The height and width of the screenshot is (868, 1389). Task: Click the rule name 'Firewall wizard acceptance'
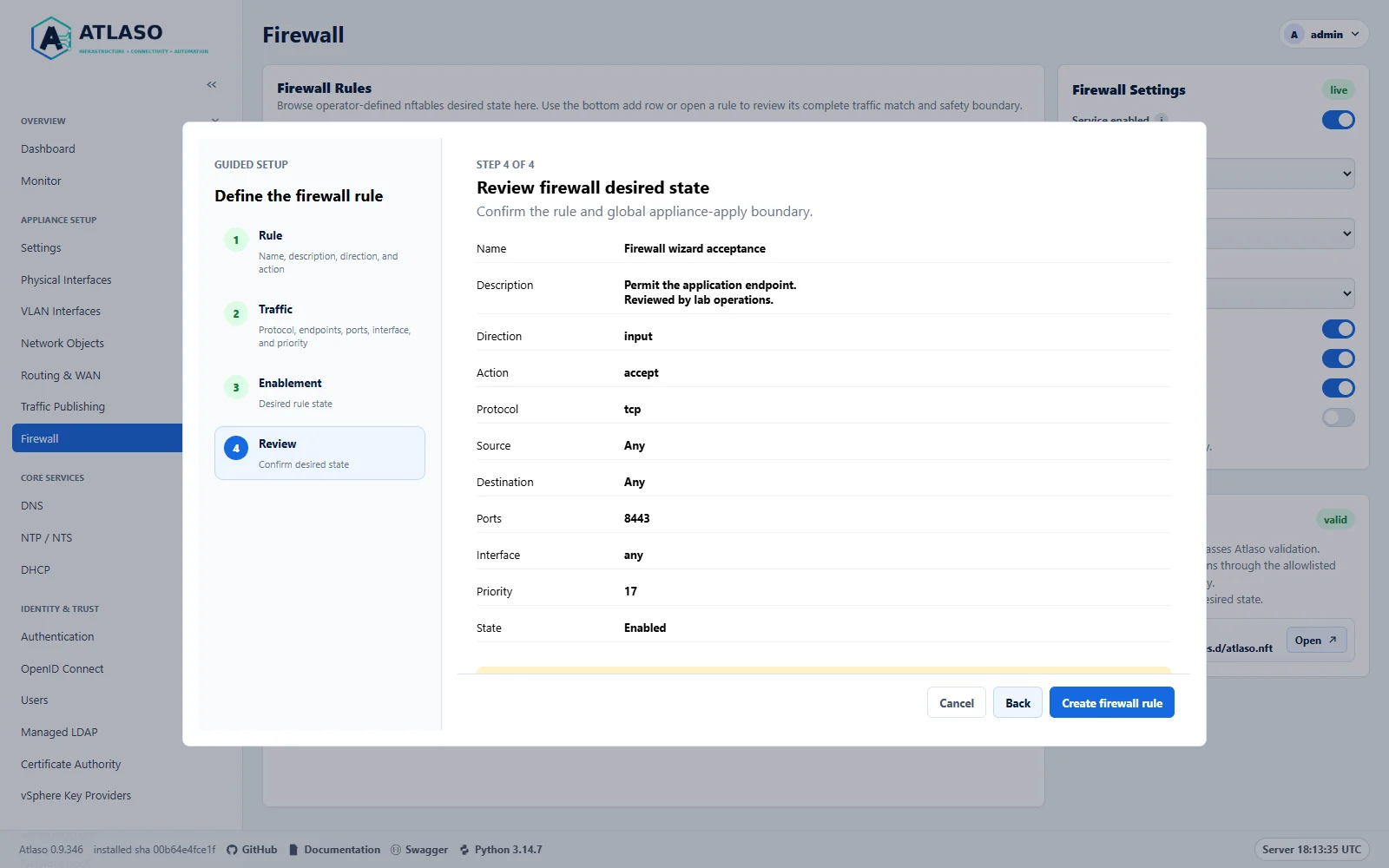pos(694,249)
